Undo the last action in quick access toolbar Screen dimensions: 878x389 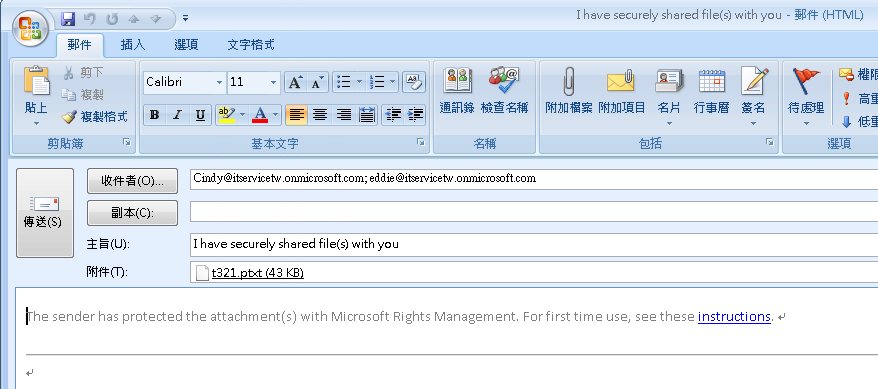pyautogui.click(x=90, y=19)
